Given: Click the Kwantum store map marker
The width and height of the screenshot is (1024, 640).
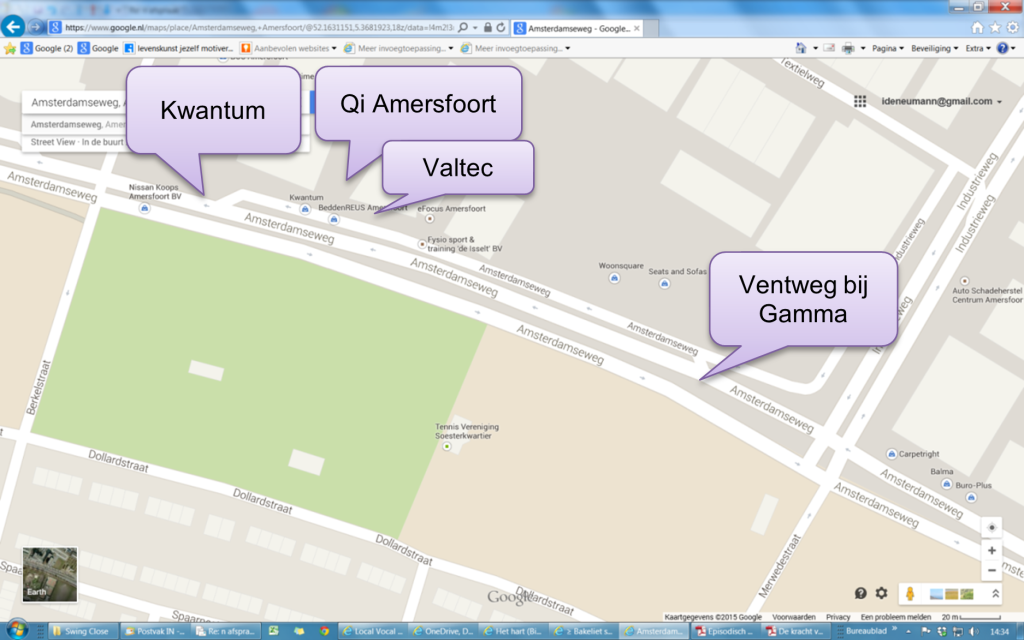Looking at the screenshot, I should coord(305,209).
